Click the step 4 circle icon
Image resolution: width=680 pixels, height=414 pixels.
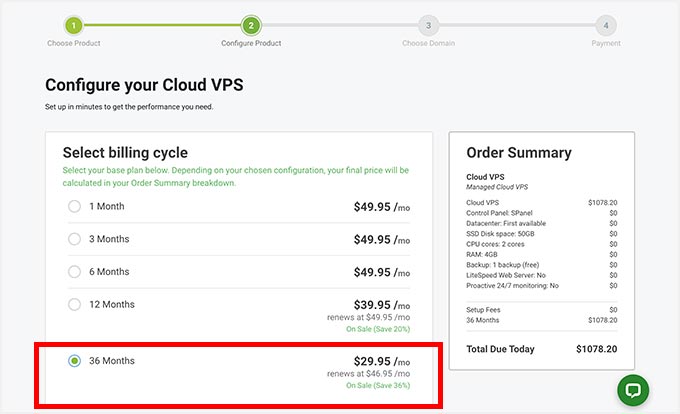click(x=605, y=25)
